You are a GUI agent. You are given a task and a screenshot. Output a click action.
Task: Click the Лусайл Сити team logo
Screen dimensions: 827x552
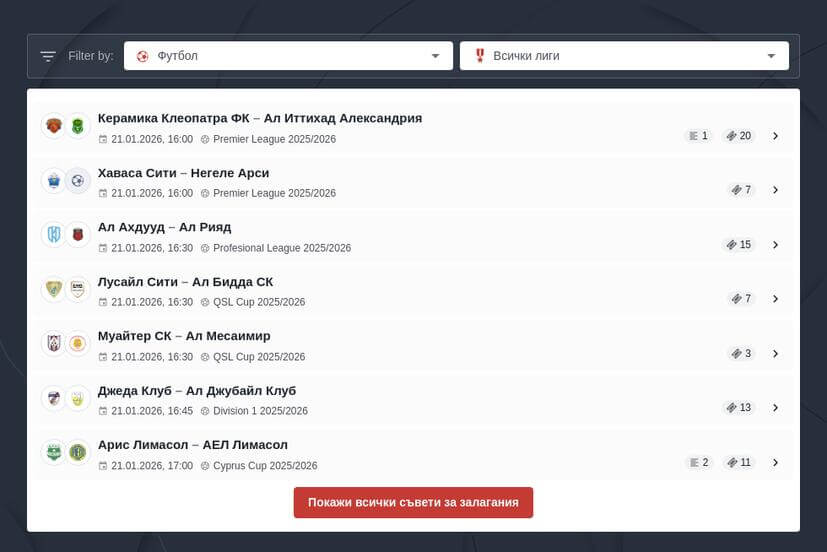[x=53, y=289]
